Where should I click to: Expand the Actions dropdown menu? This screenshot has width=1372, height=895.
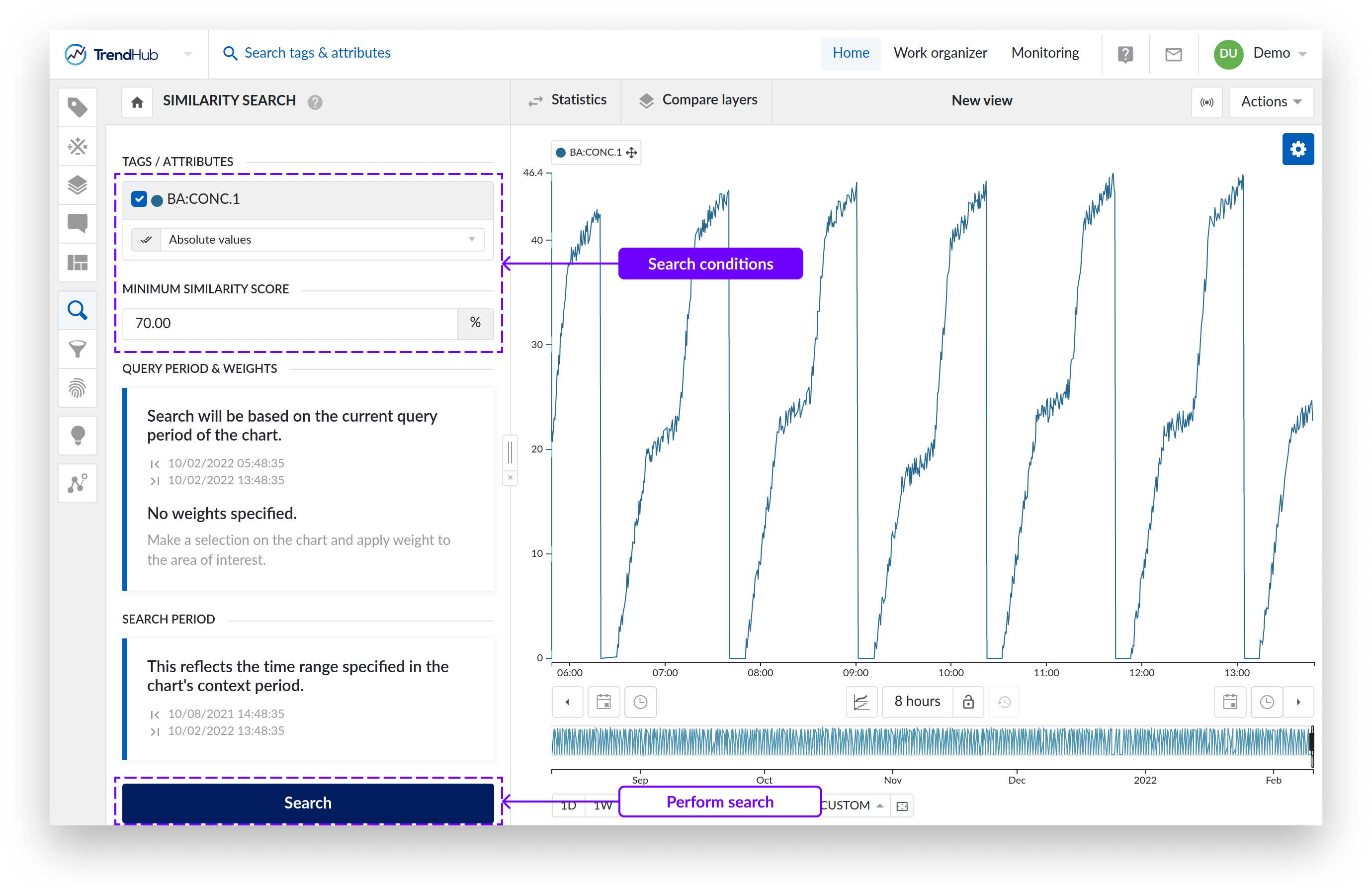coord(1271,102)
